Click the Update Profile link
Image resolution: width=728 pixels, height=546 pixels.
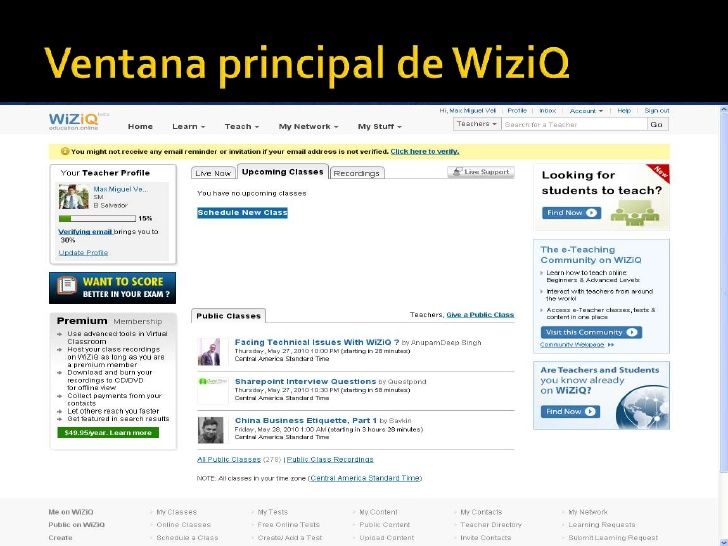pos(83,253)
